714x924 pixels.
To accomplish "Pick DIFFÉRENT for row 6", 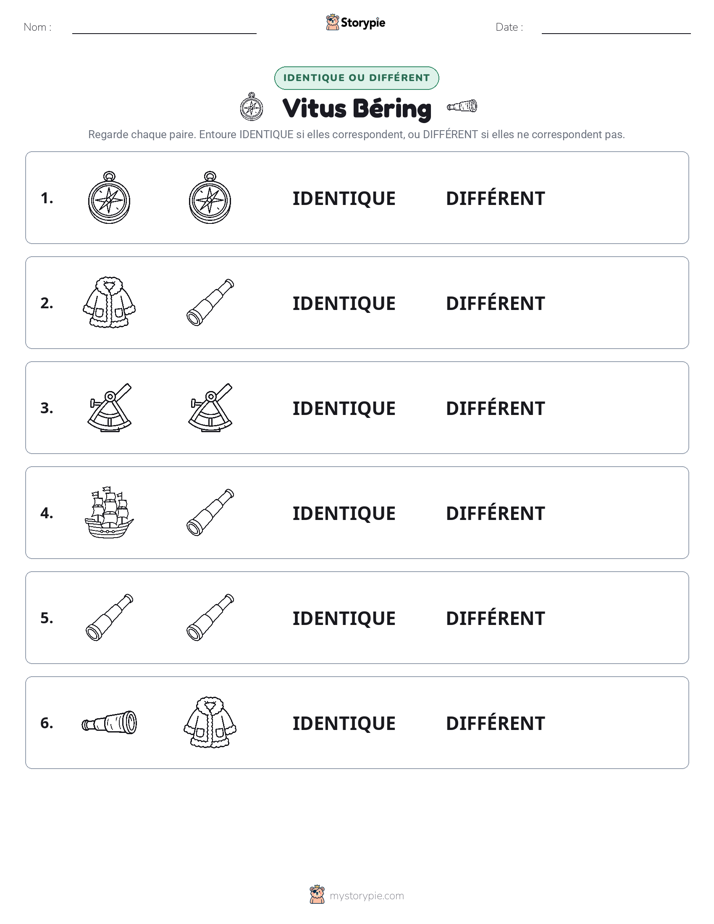I will [495, 722].
